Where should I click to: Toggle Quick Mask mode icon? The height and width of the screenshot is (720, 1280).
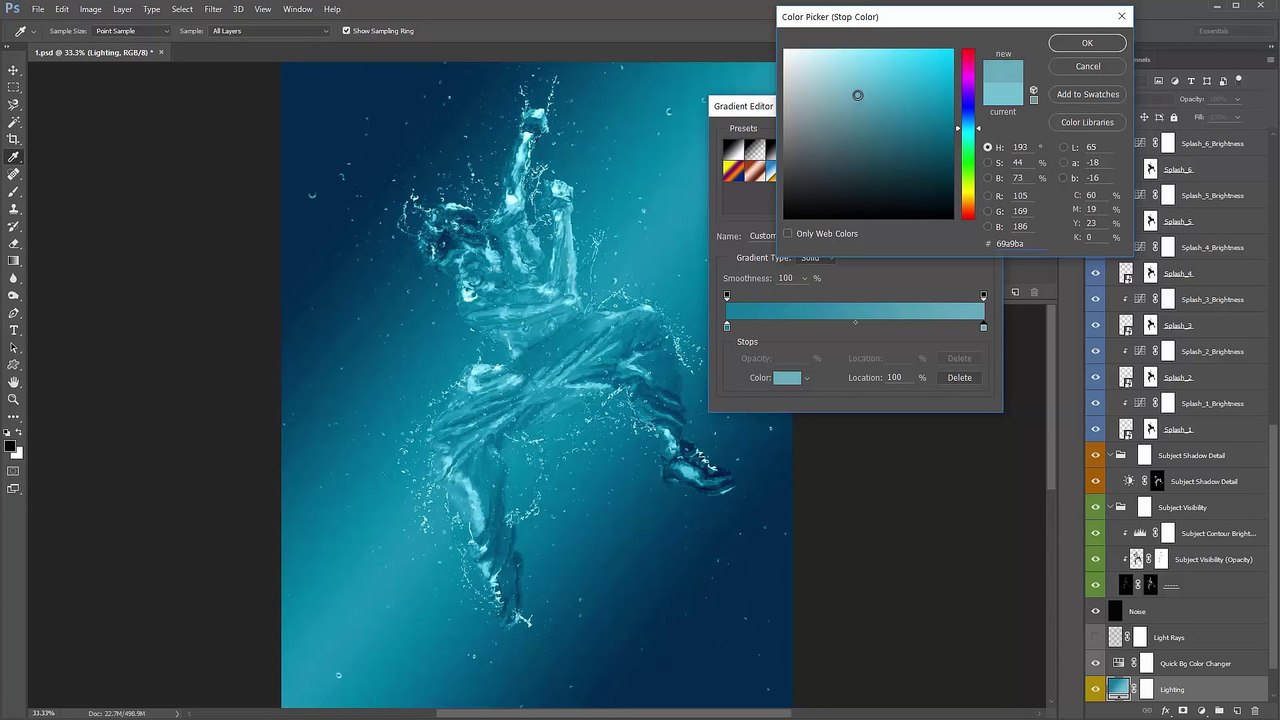click(x=14, y=471)
